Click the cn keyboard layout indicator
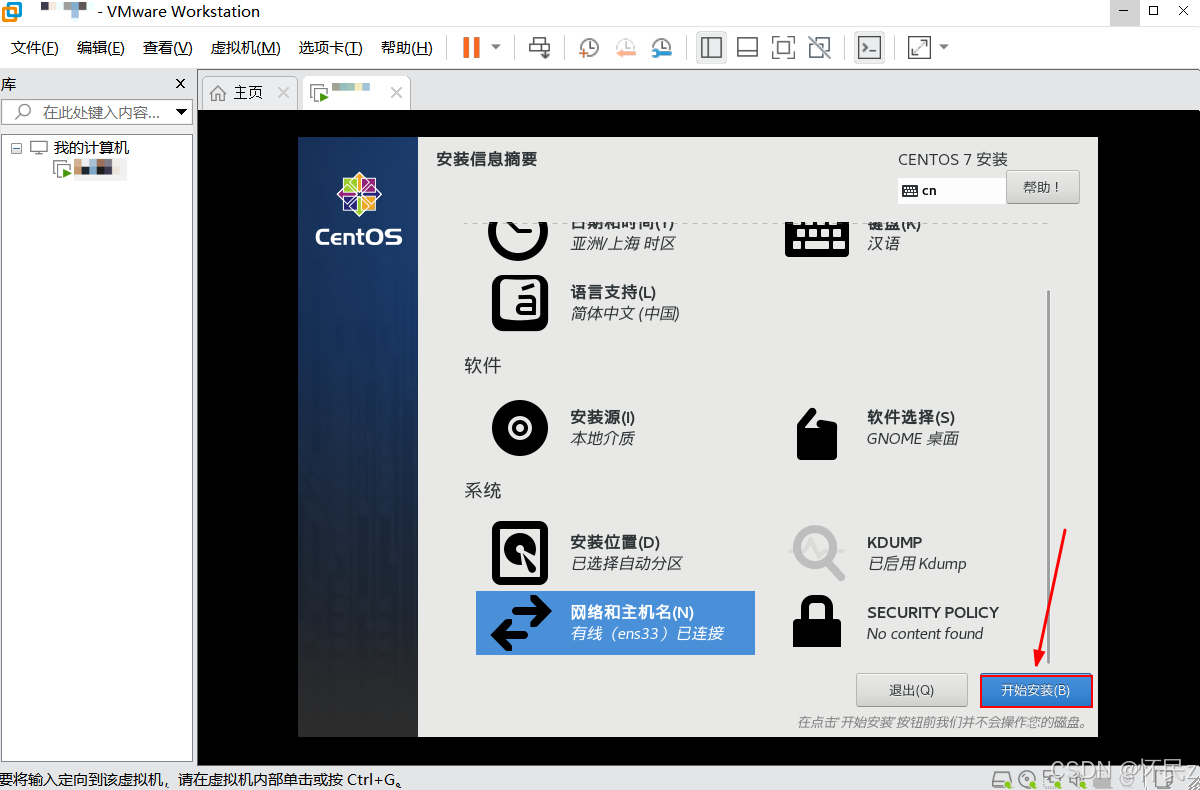This screenshot has width=1200, height=790. [x=951, y=190]
